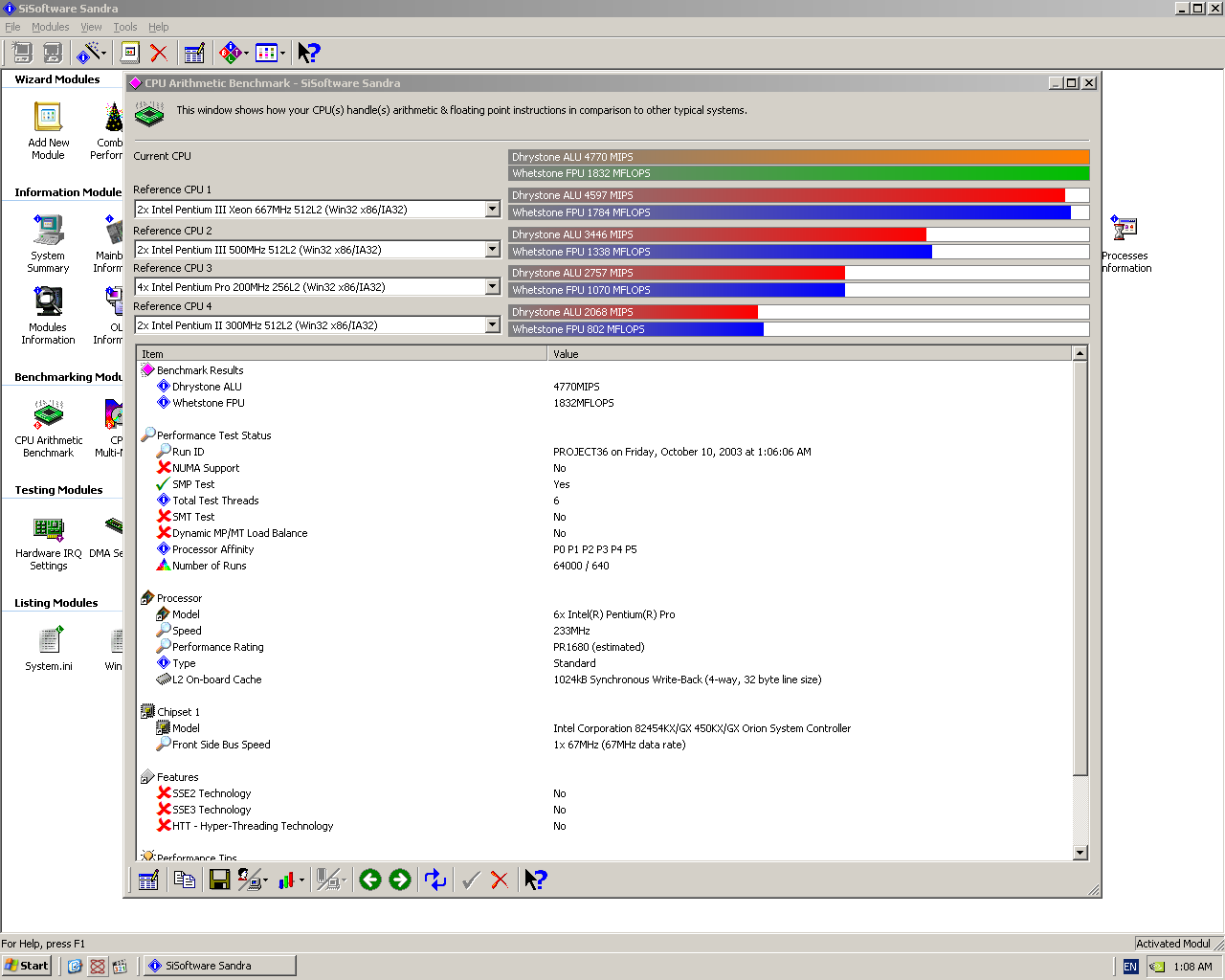This screenshot has height=980, width=1225.
Task: Click the copy pages icon in bottom toolbar
Action: pos(185,880)
